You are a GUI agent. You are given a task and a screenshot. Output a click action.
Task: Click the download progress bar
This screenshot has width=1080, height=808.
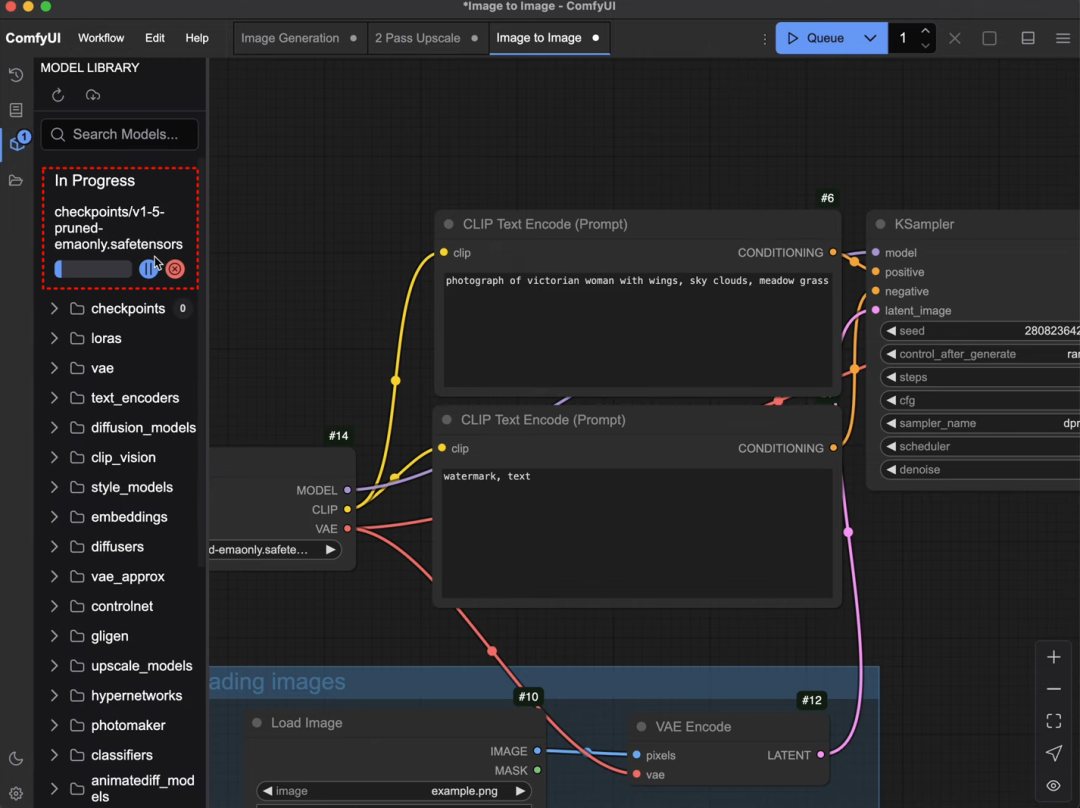pos(93,269)
